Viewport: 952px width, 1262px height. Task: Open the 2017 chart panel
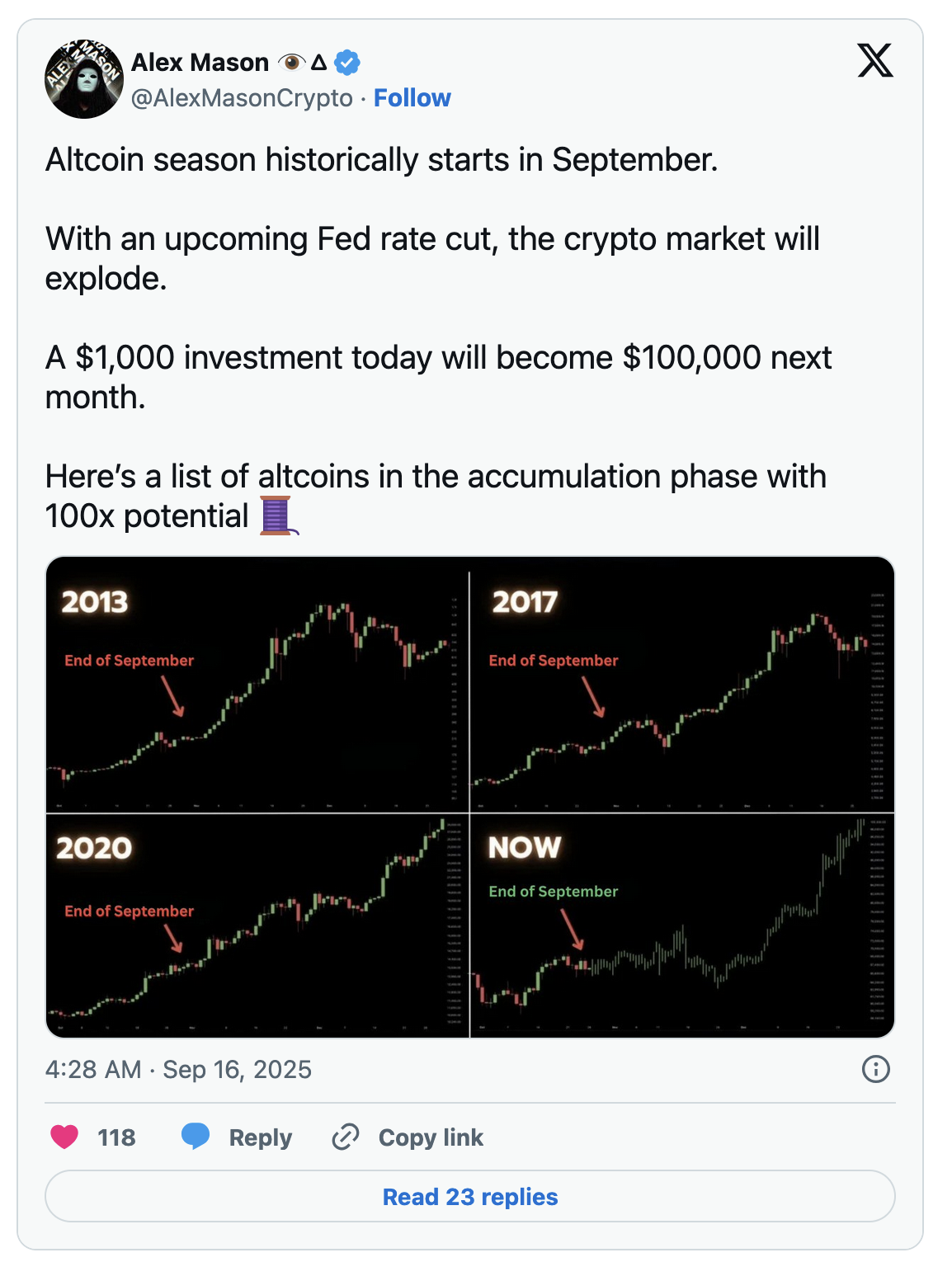[682, 685]
